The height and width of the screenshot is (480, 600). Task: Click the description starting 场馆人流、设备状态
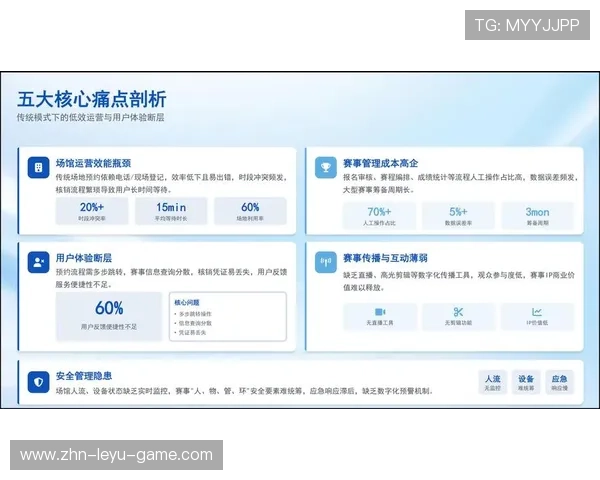point(244,391)
